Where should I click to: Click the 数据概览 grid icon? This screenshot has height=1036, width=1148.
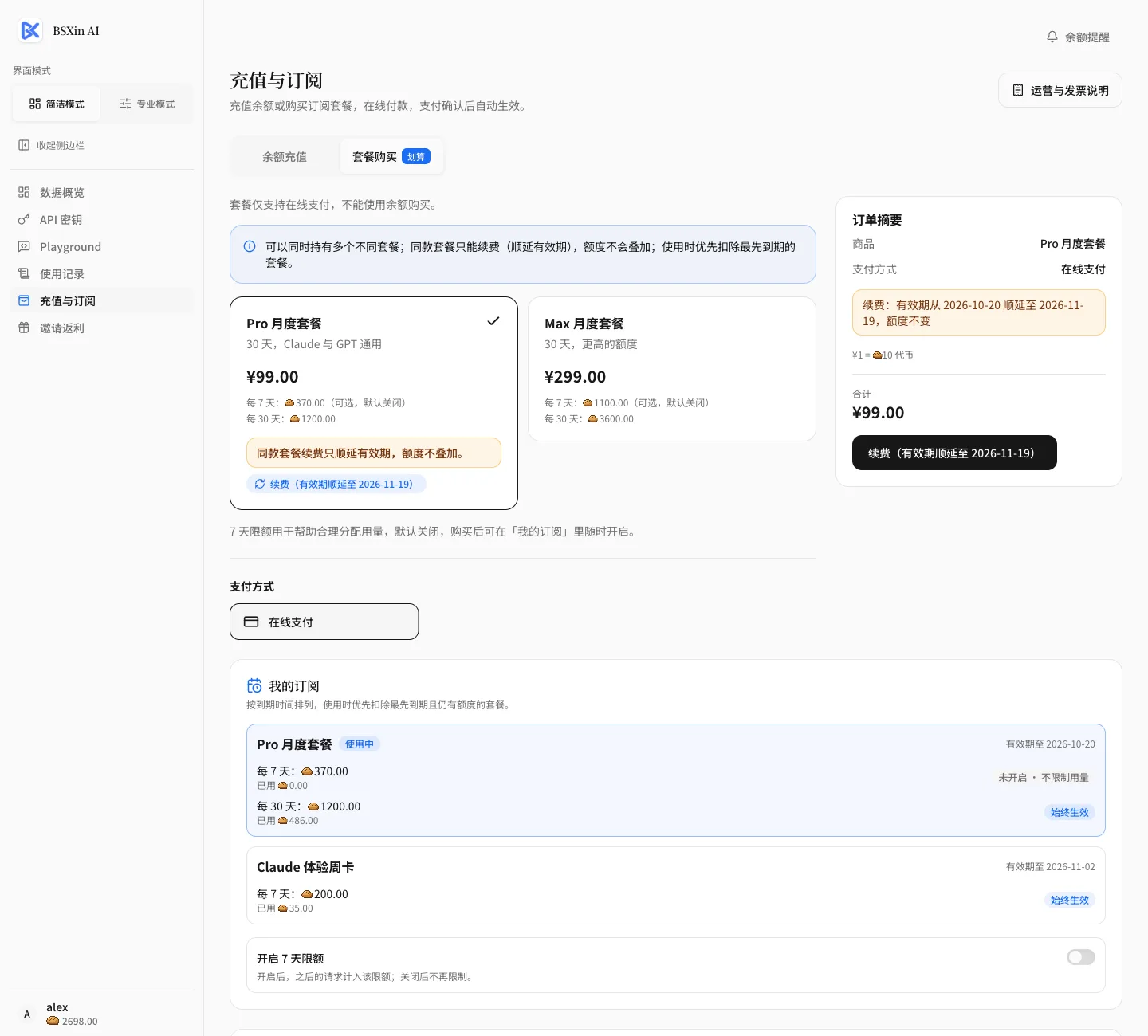[24, 192]
